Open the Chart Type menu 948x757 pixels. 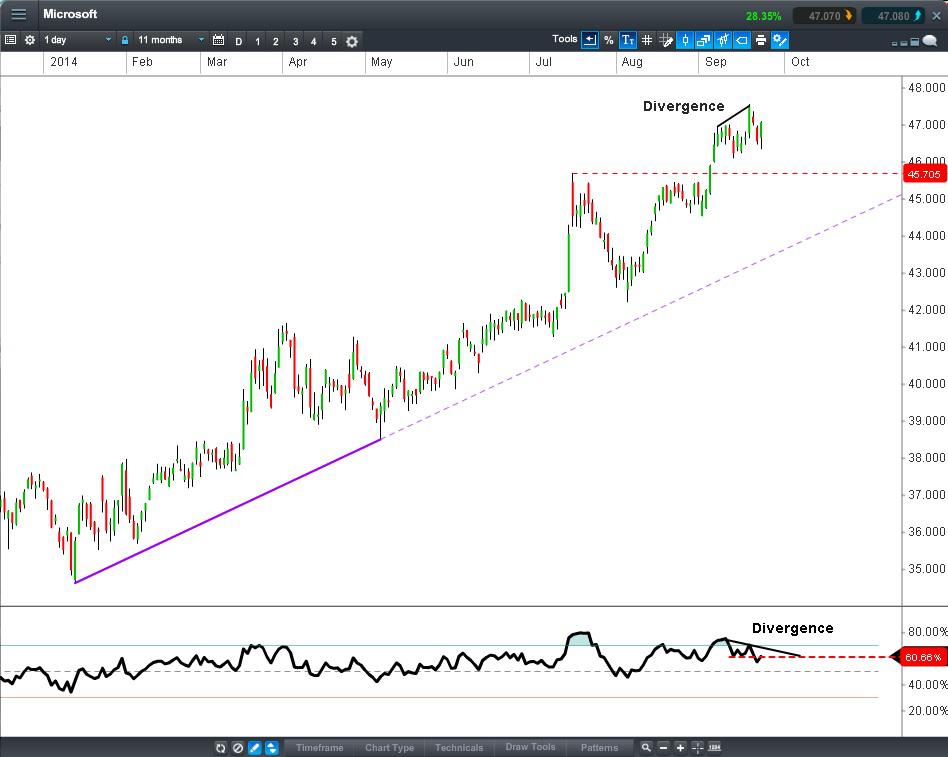pyautogui.click(x=389, y=747)
